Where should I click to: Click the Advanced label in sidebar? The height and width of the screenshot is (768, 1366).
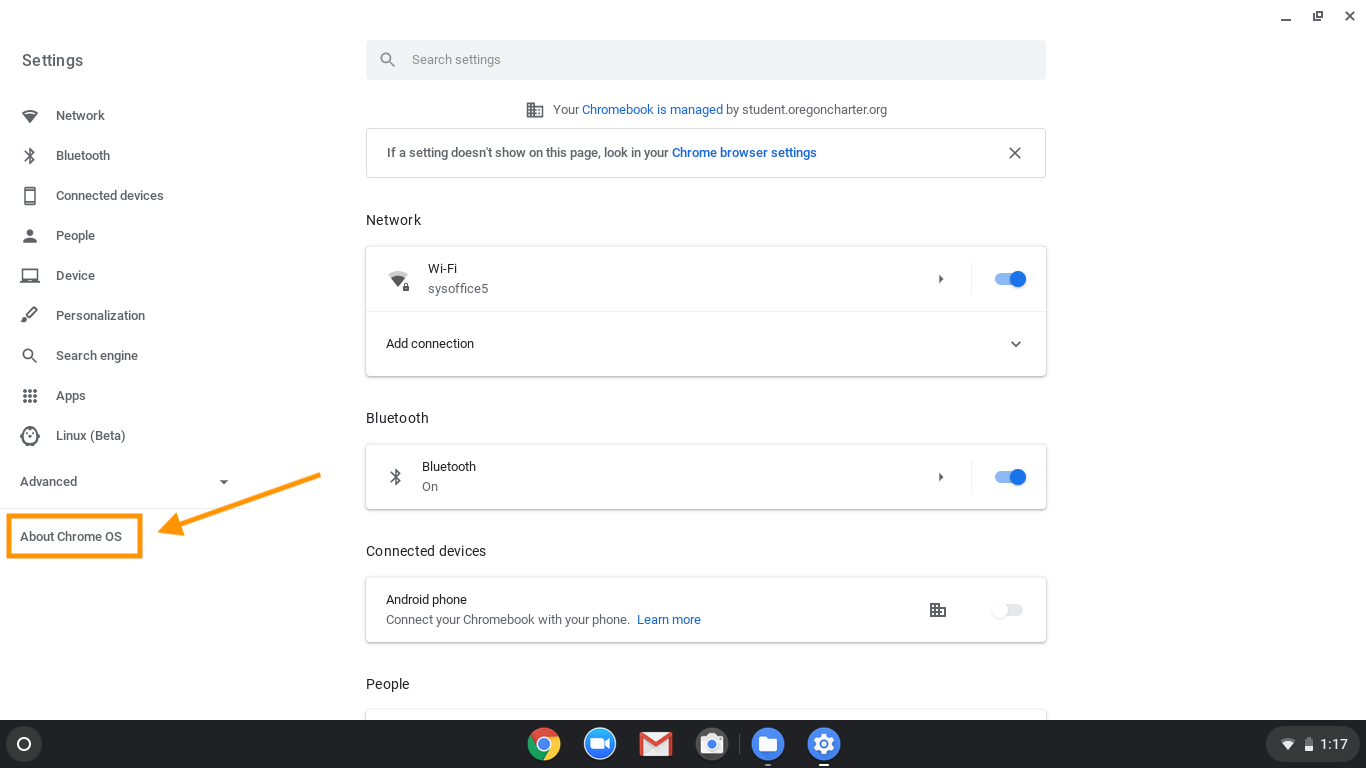click(49, 482)
